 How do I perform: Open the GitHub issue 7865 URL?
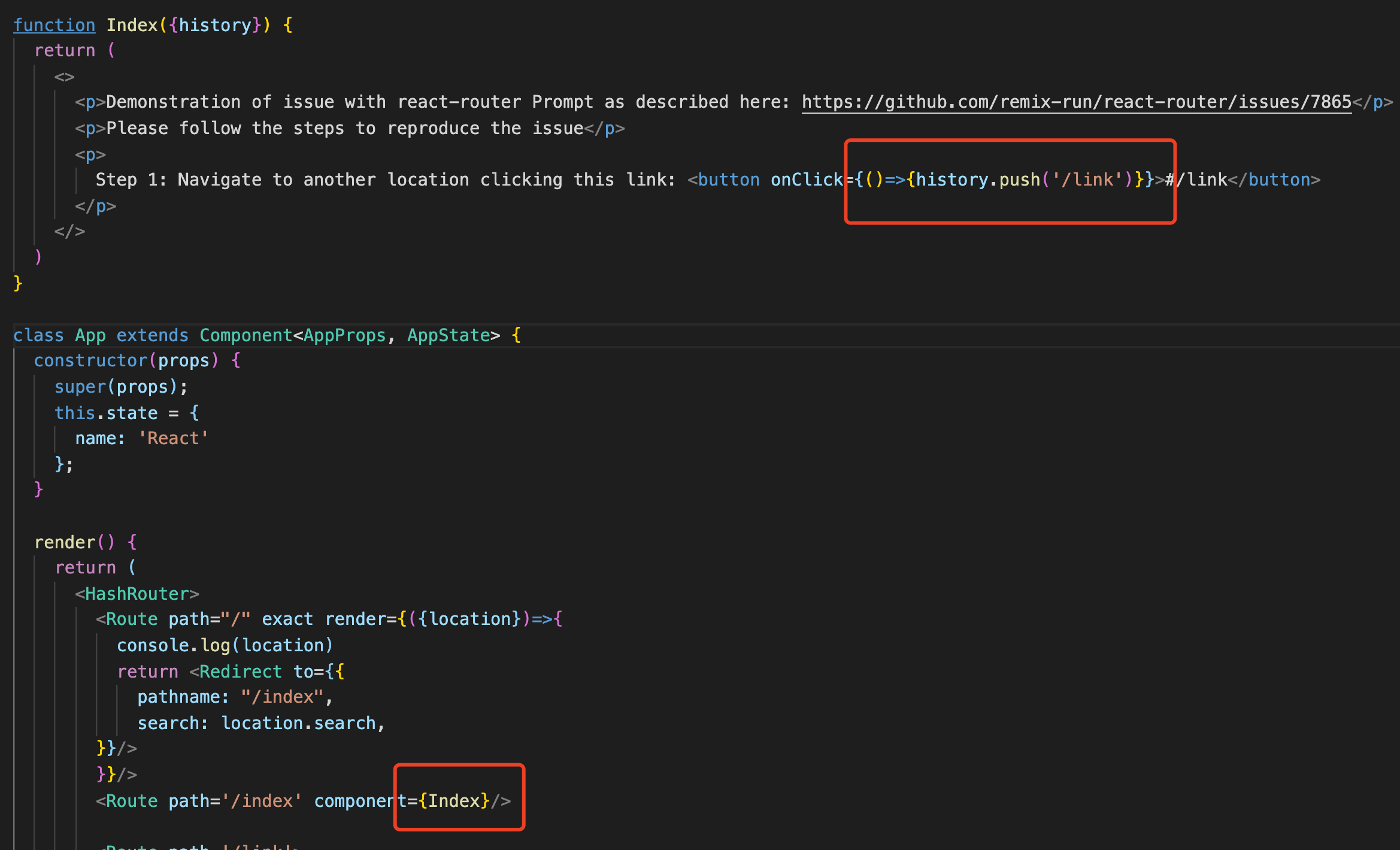coord(1076,102)
